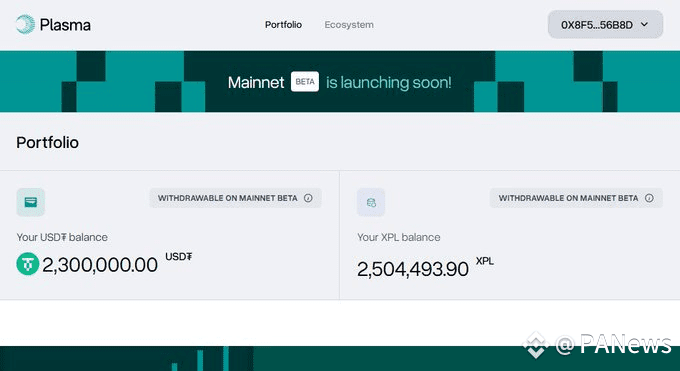680x371 pixels.
Task: Open the wallet address 0X8F5...56B8D dropdown
Action: pos(605,25)
